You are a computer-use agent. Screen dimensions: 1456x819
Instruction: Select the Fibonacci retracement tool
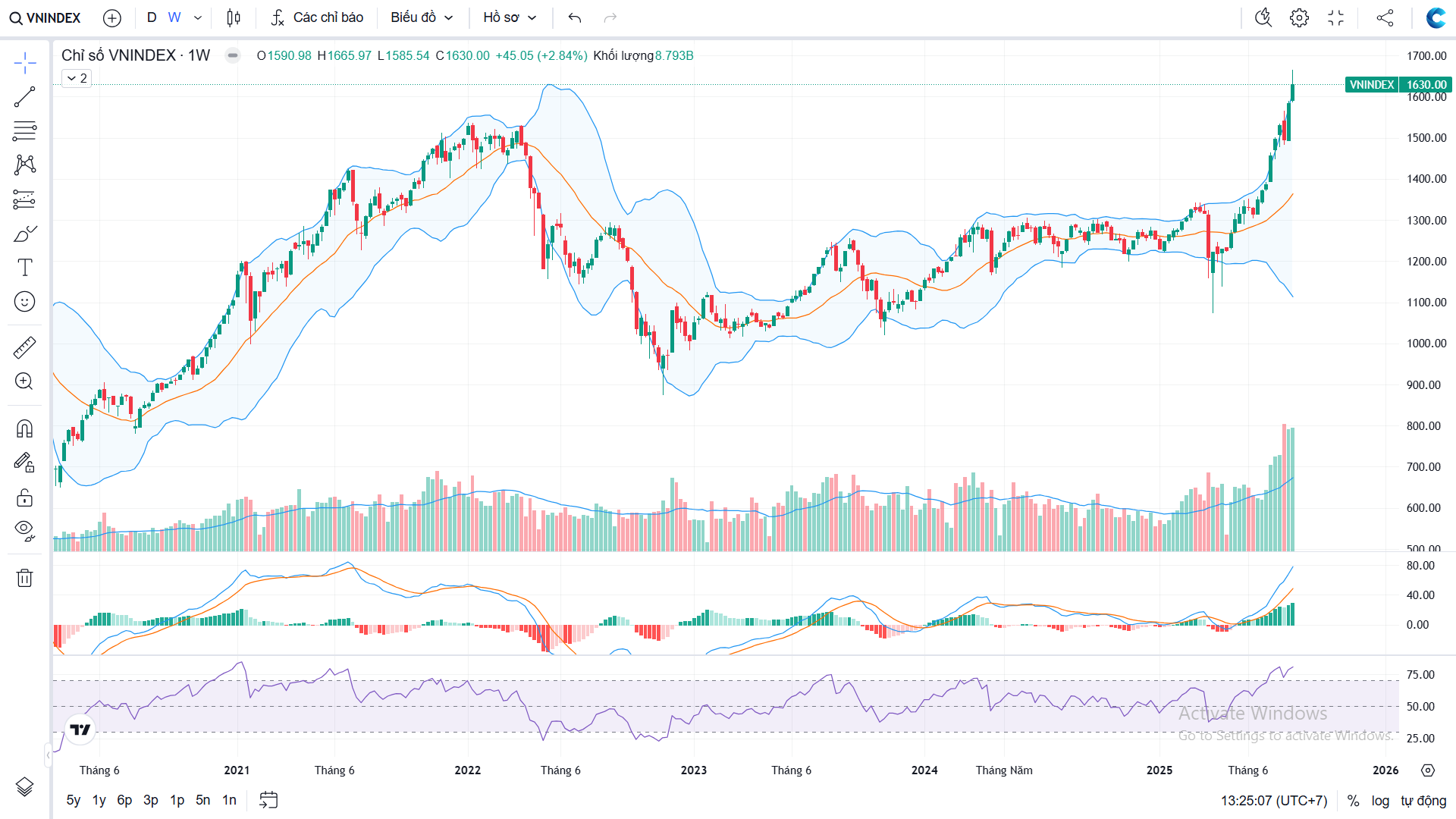point(24,130)
